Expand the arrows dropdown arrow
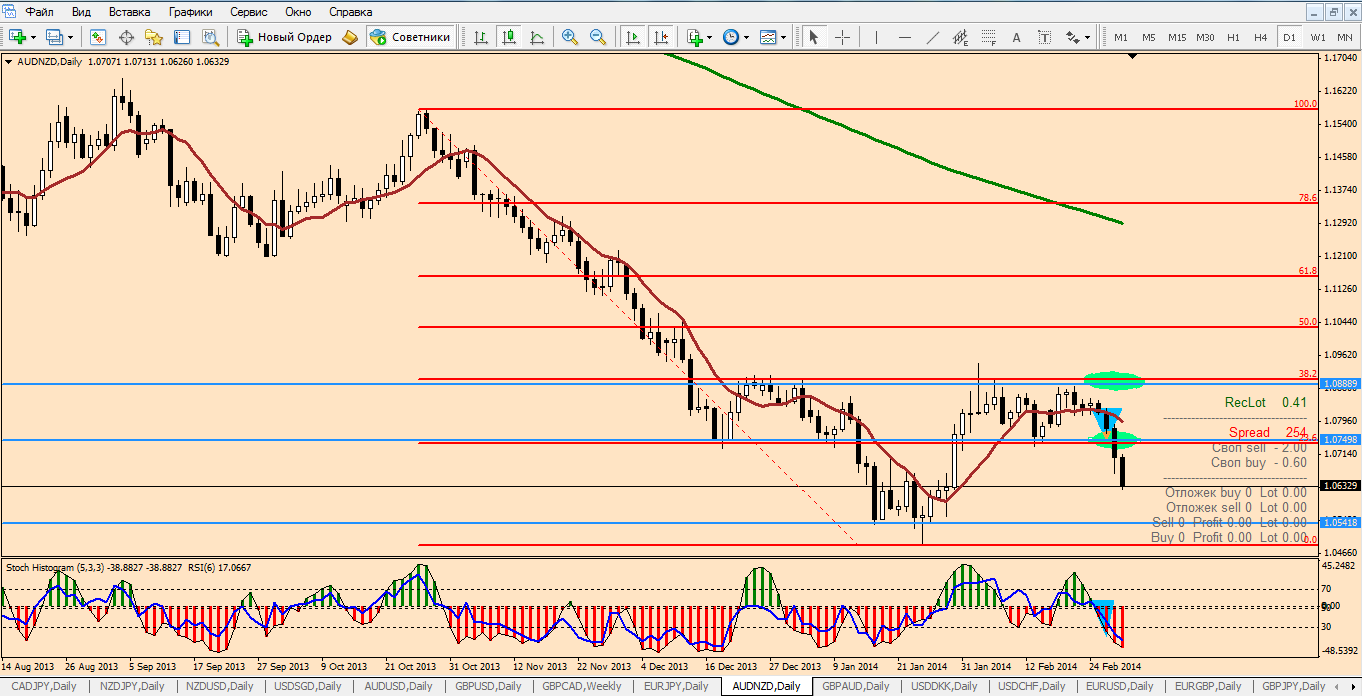 1088,37
